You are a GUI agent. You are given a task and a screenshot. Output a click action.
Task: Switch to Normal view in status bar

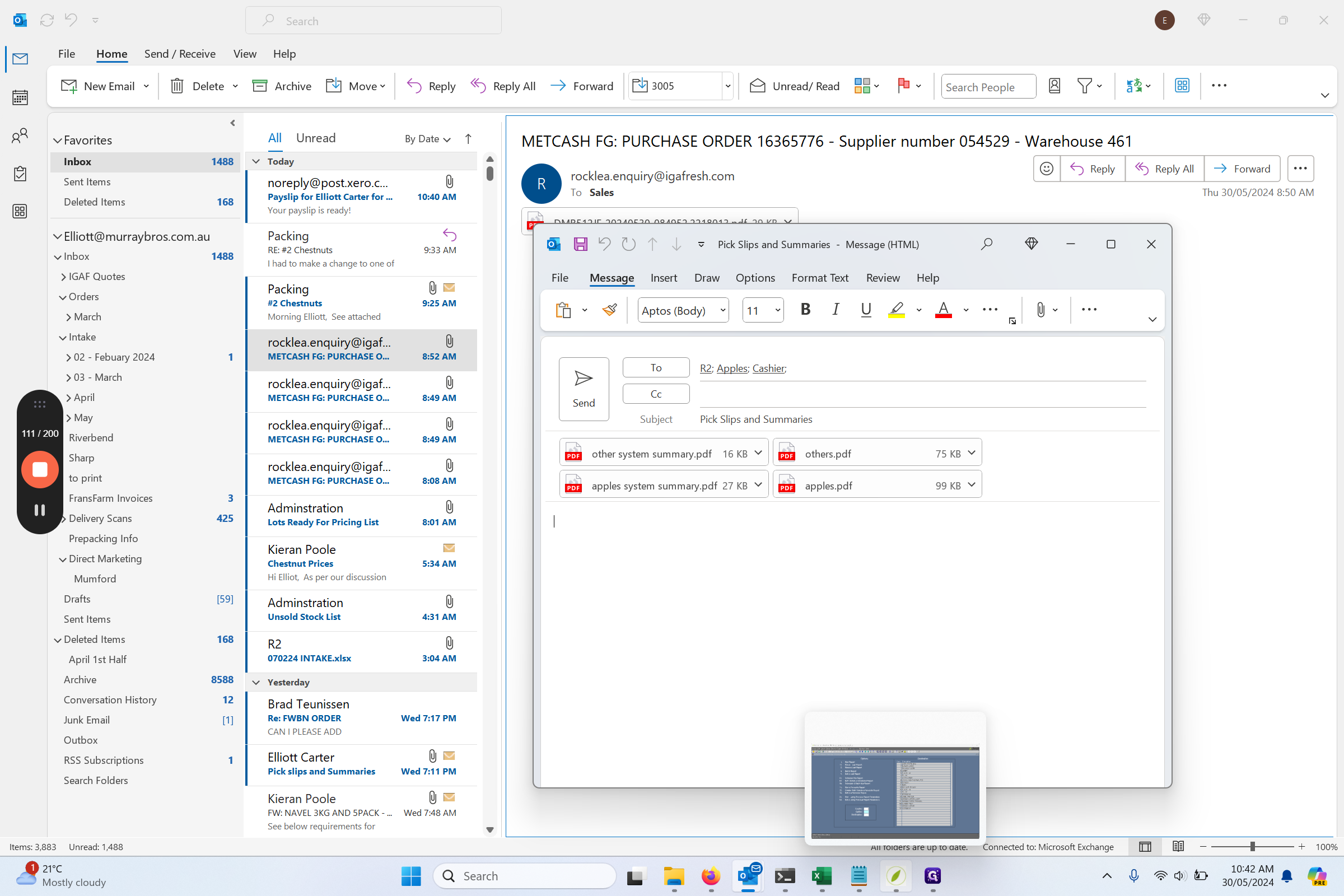point(1145,846)
